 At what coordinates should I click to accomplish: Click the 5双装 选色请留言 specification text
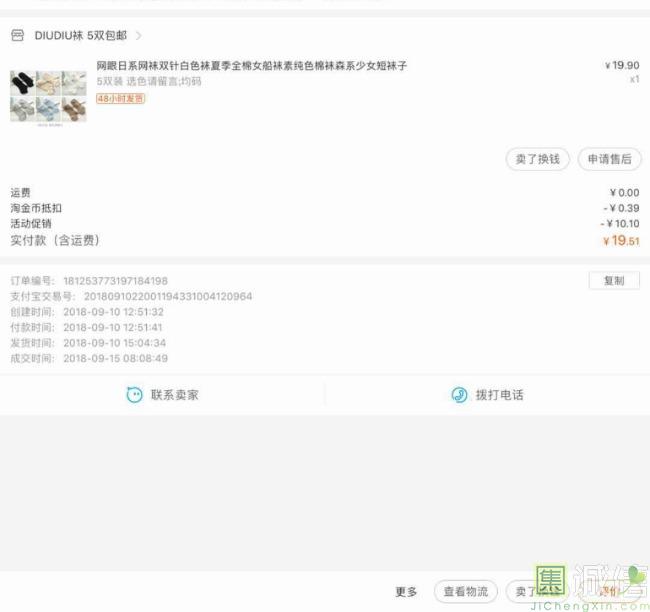pyautogui.click(x=149, y=81)
